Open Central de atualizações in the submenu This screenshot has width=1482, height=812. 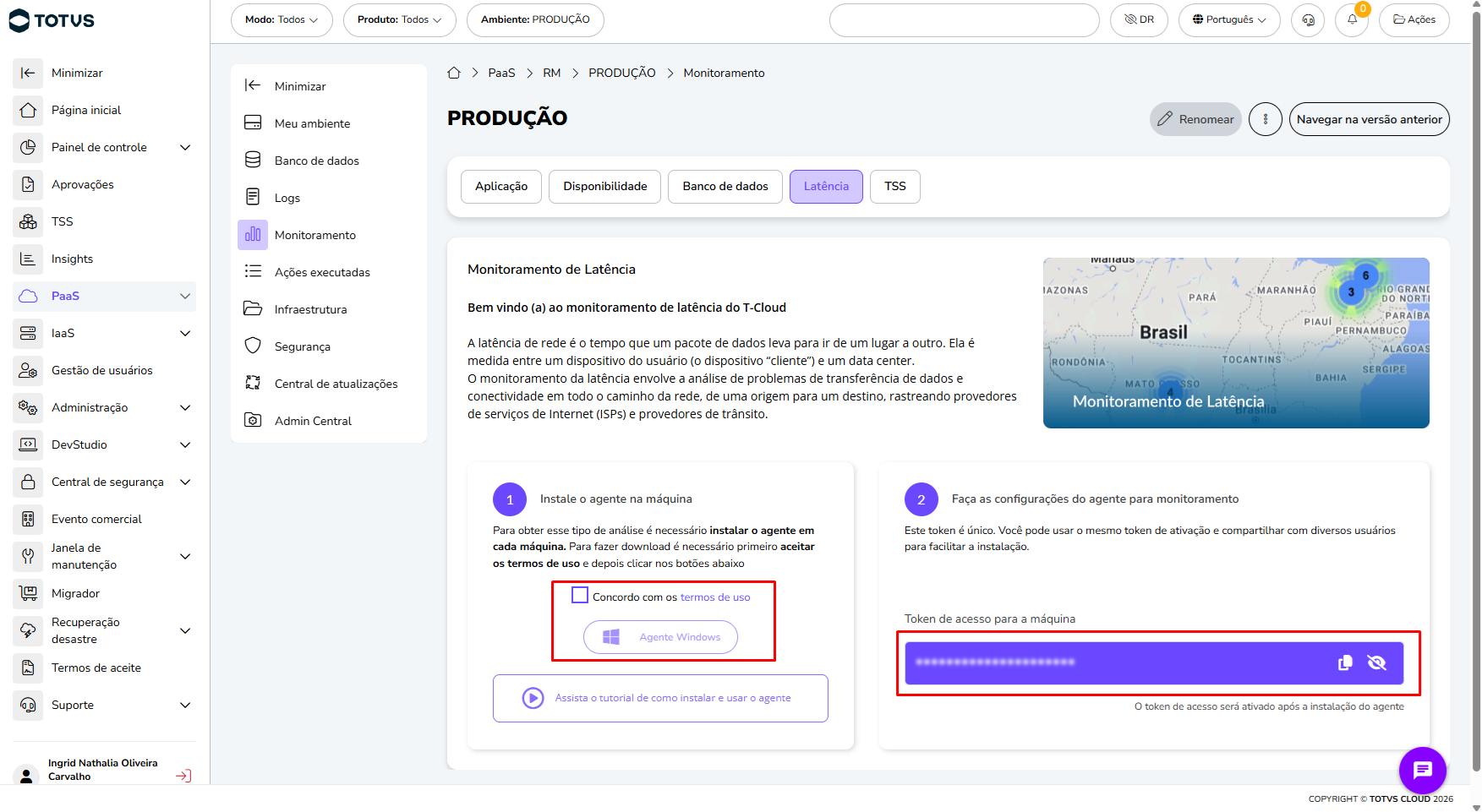pyautogui.click(x=329, y=384)
